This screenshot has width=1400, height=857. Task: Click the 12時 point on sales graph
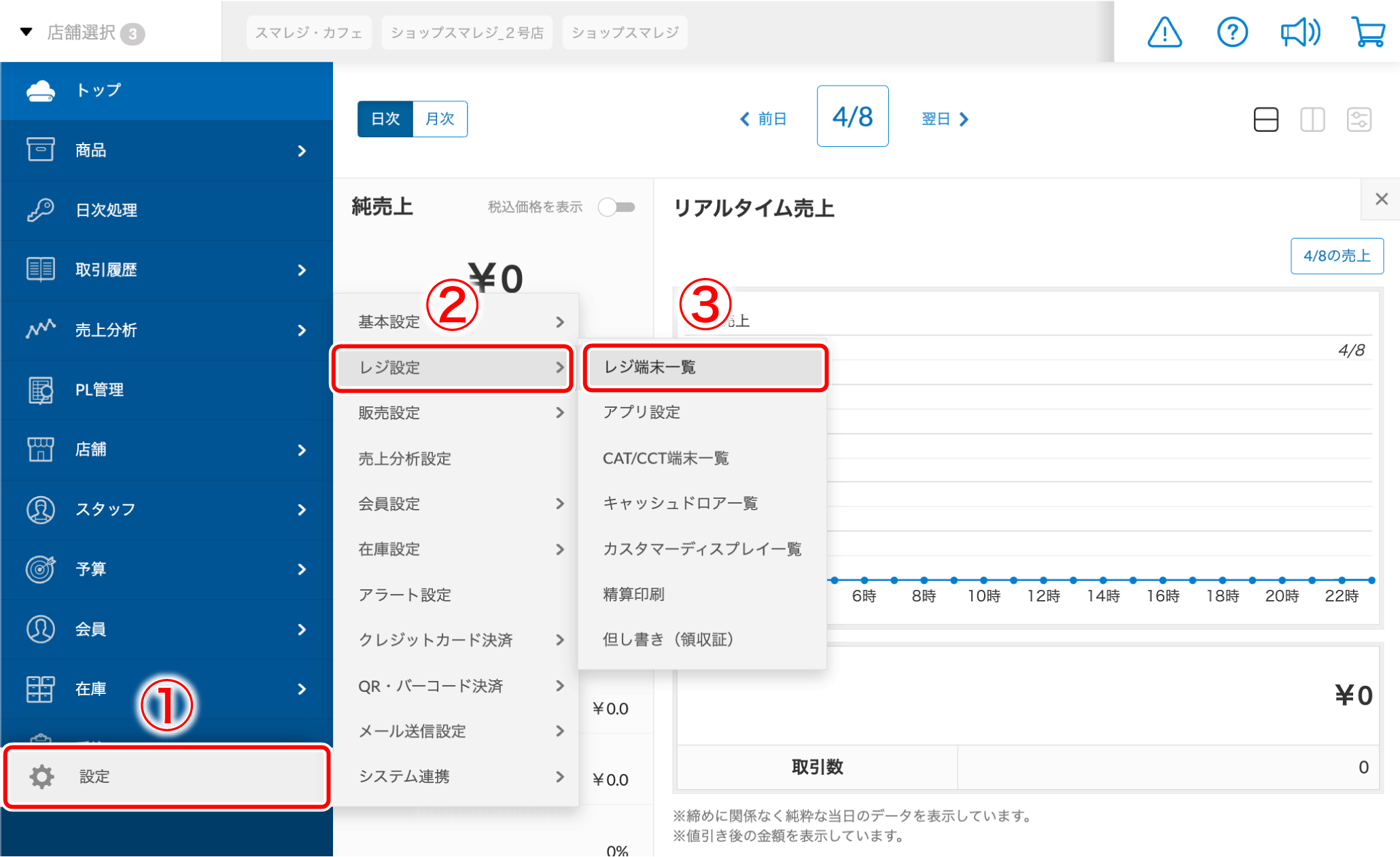pyautogui.click(x=1043, y=580)
